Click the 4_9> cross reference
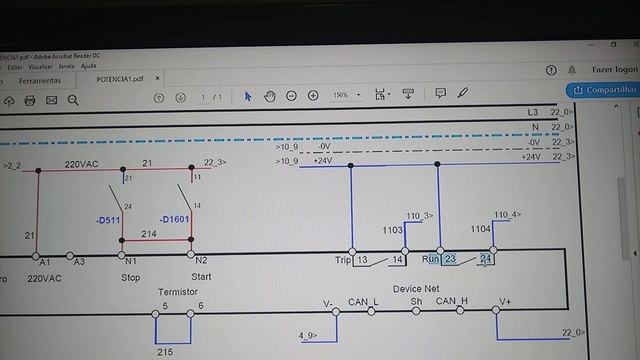The image size is (640, 360). [308, 336]
